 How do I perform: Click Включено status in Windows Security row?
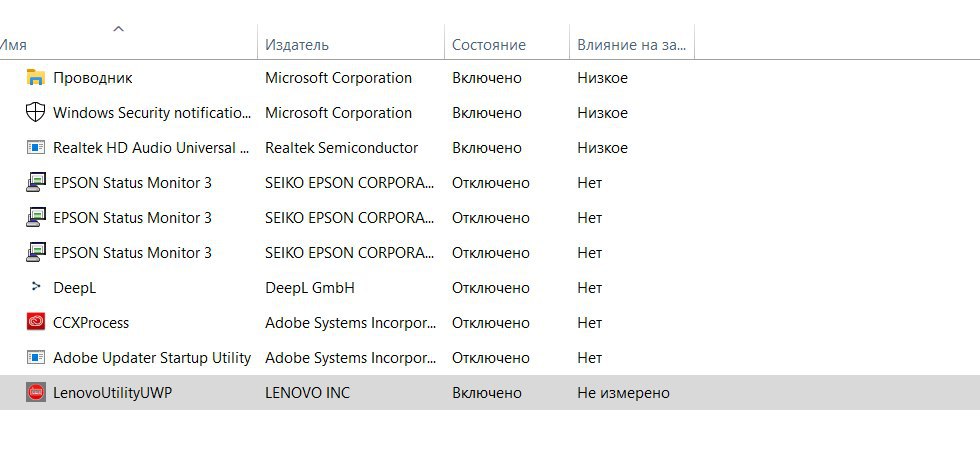487,112
